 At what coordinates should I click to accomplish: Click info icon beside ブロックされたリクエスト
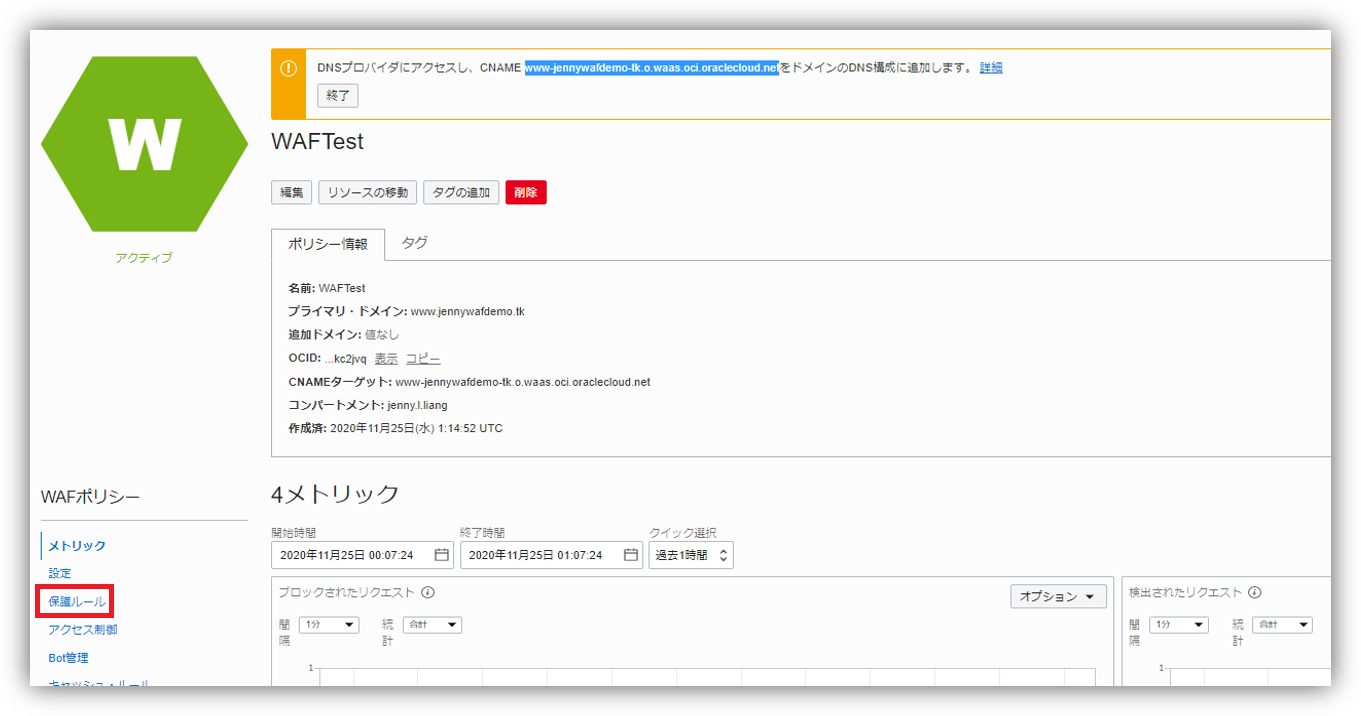click(x=427, y=592)
